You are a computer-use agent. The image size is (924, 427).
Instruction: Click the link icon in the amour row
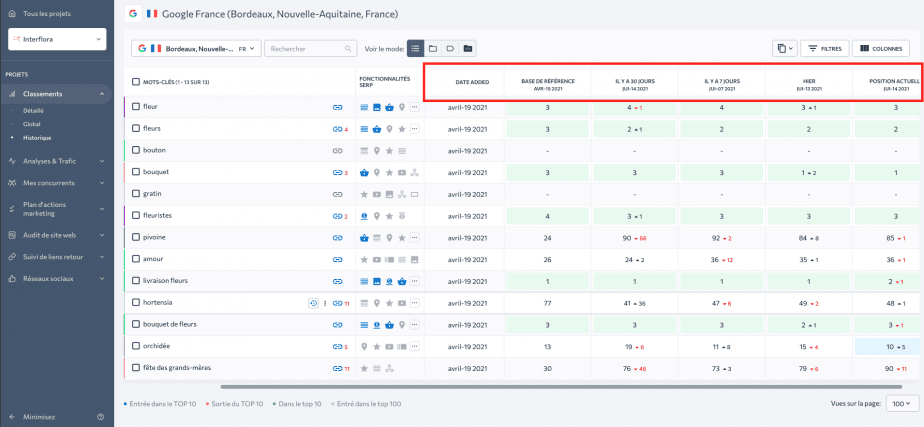(x=338, y=260)
